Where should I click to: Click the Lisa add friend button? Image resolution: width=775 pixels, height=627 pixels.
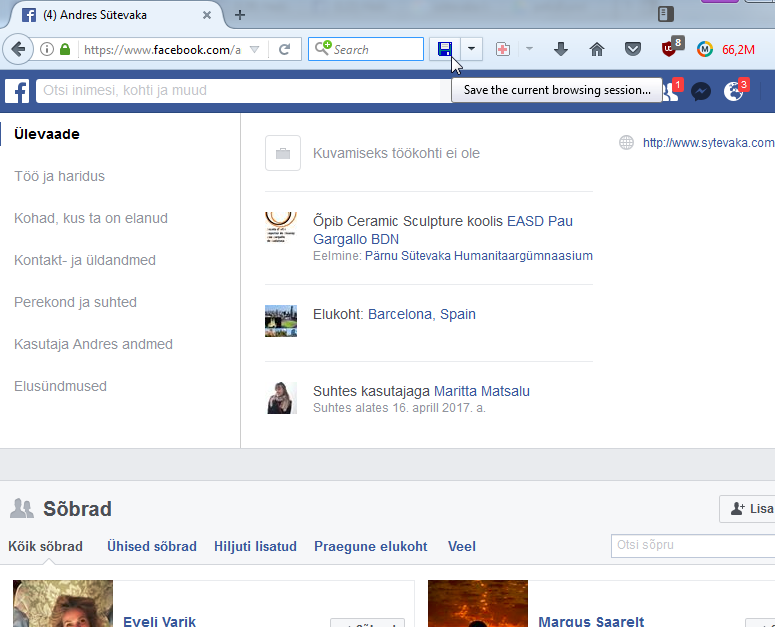click(x=747, y=509)
